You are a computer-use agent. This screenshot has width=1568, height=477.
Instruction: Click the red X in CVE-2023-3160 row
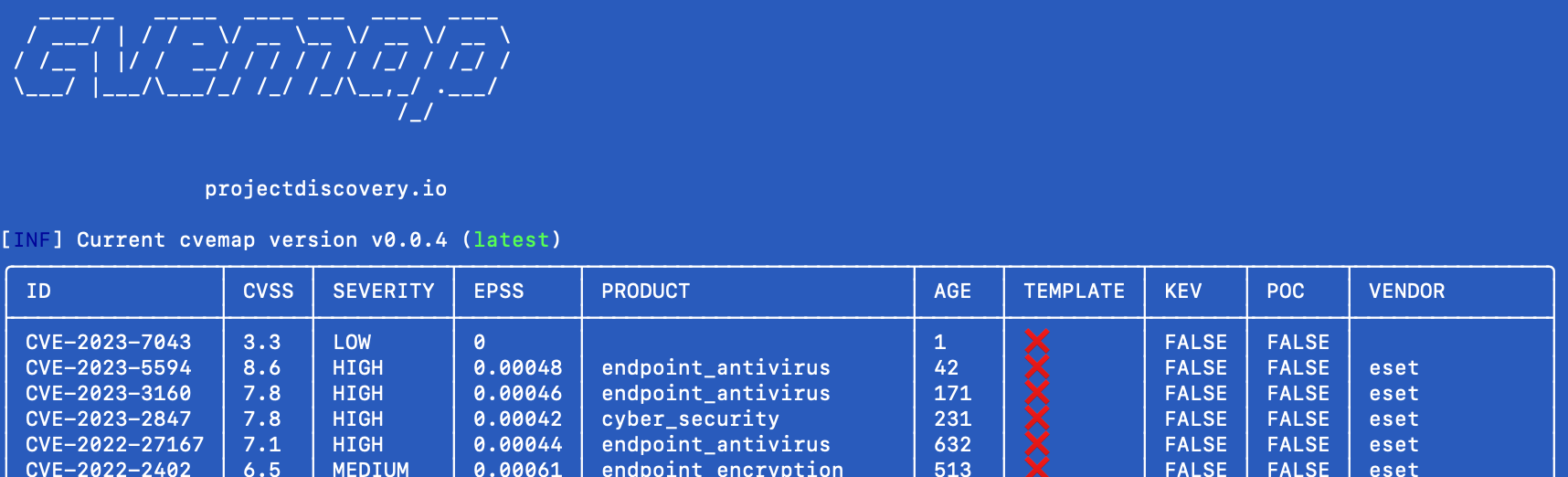tap(1036, 393)
